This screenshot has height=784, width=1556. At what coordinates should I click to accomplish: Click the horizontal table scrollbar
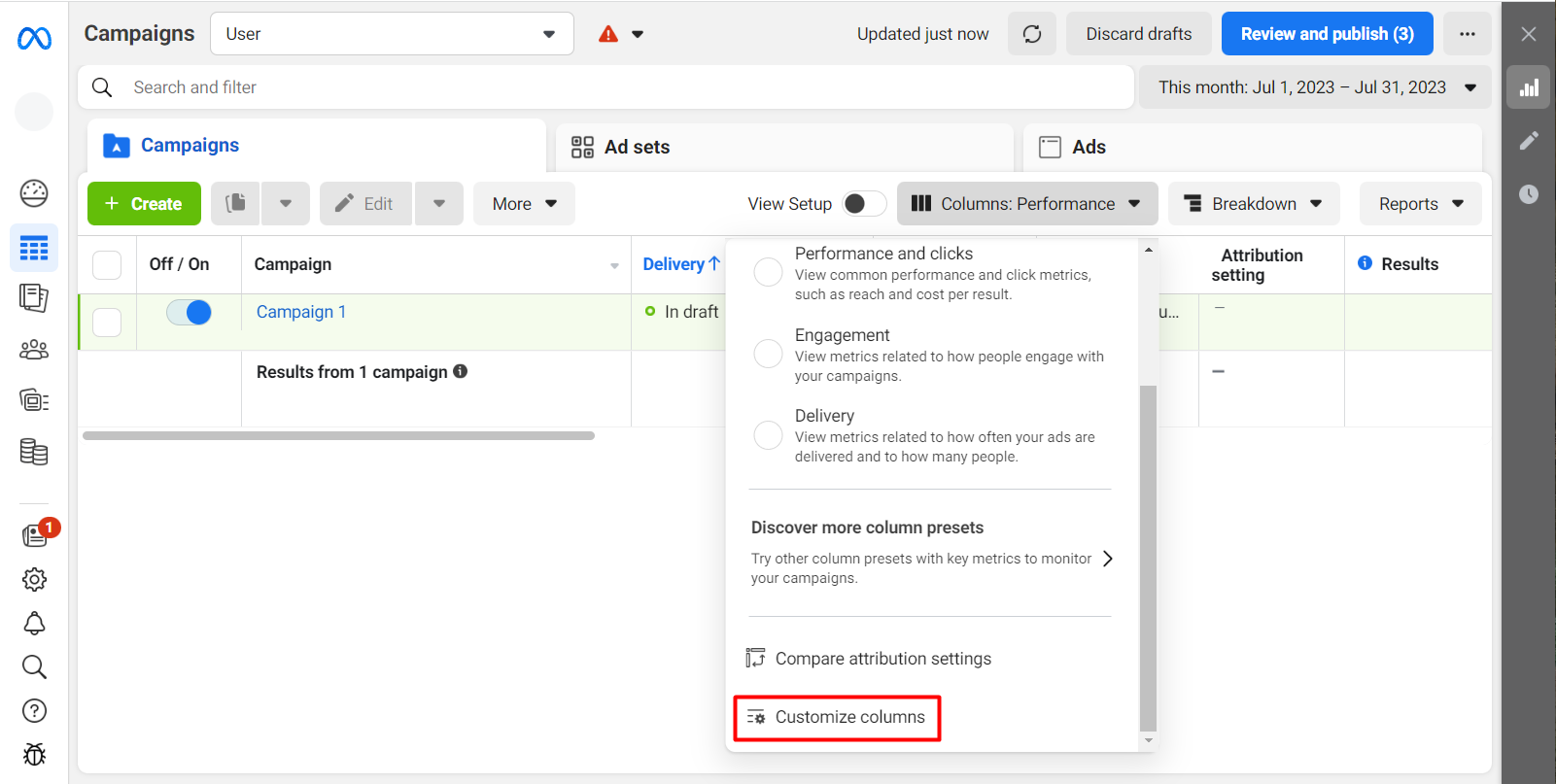click(338, 435)
